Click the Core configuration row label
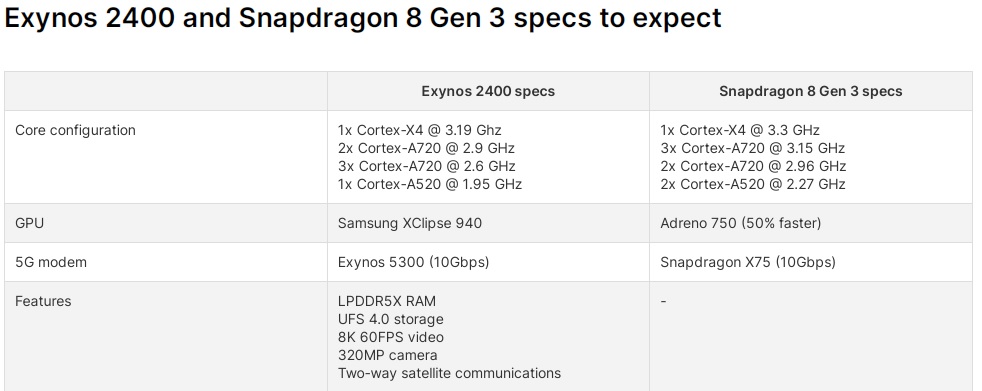The width and height of the screenshot is (982, 391). (x=75, y=130)
